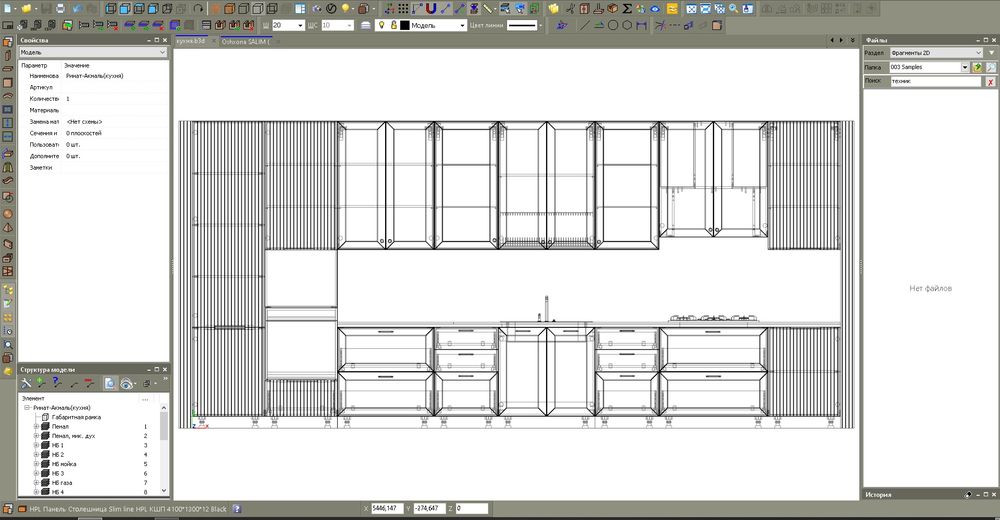The image size is (1000, 520).
Task: Toggle the layer lock icon
Action: click(x=393, y=25)
